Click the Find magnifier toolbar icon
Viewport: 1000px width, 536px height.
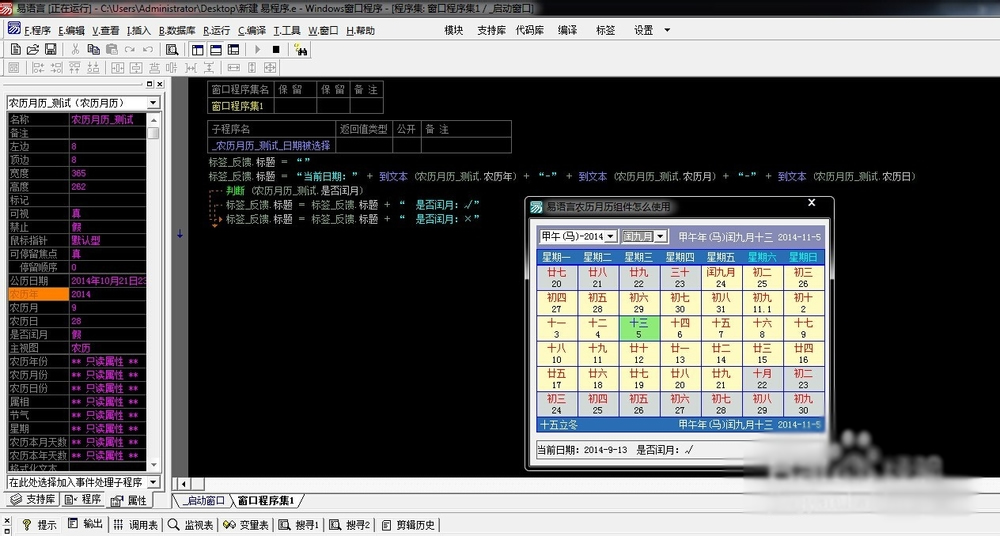coord(172,50)
